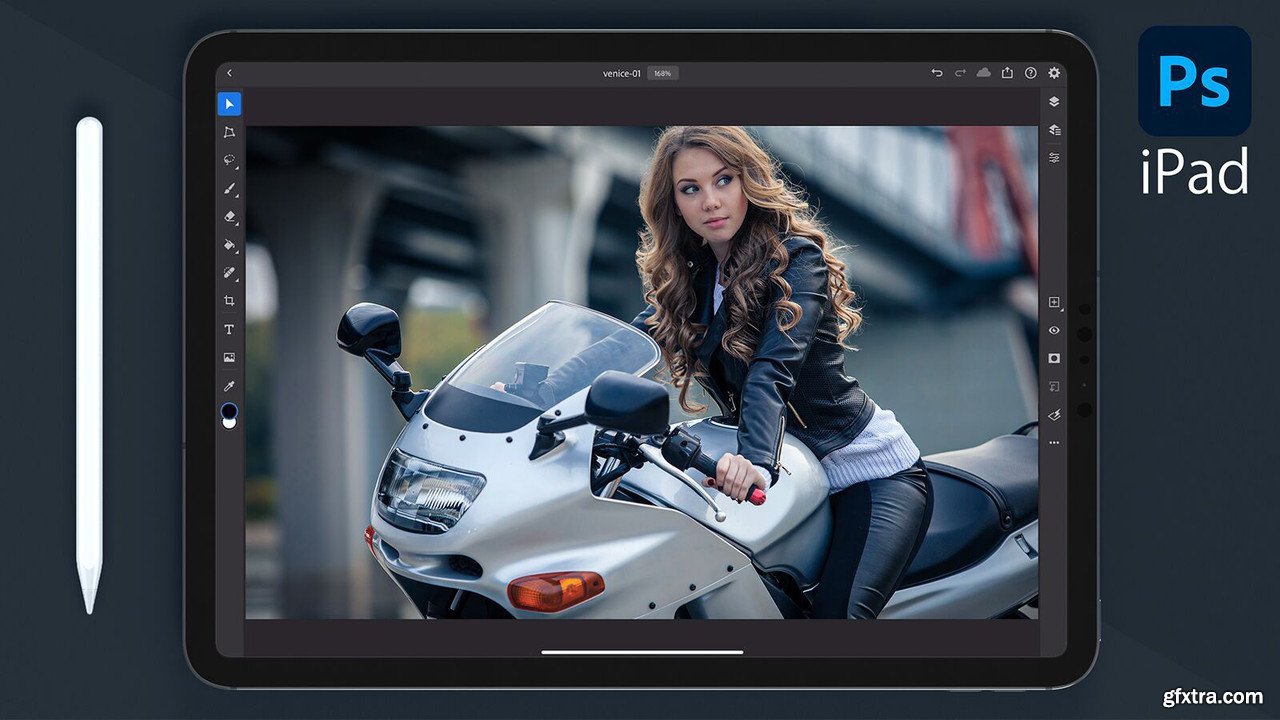
Task: Select the Type tool
Action: tap(229, 329)
